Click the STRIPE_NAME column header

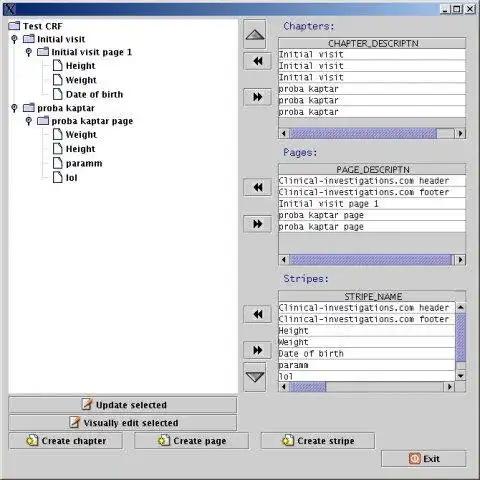click(x=372, y=296)
